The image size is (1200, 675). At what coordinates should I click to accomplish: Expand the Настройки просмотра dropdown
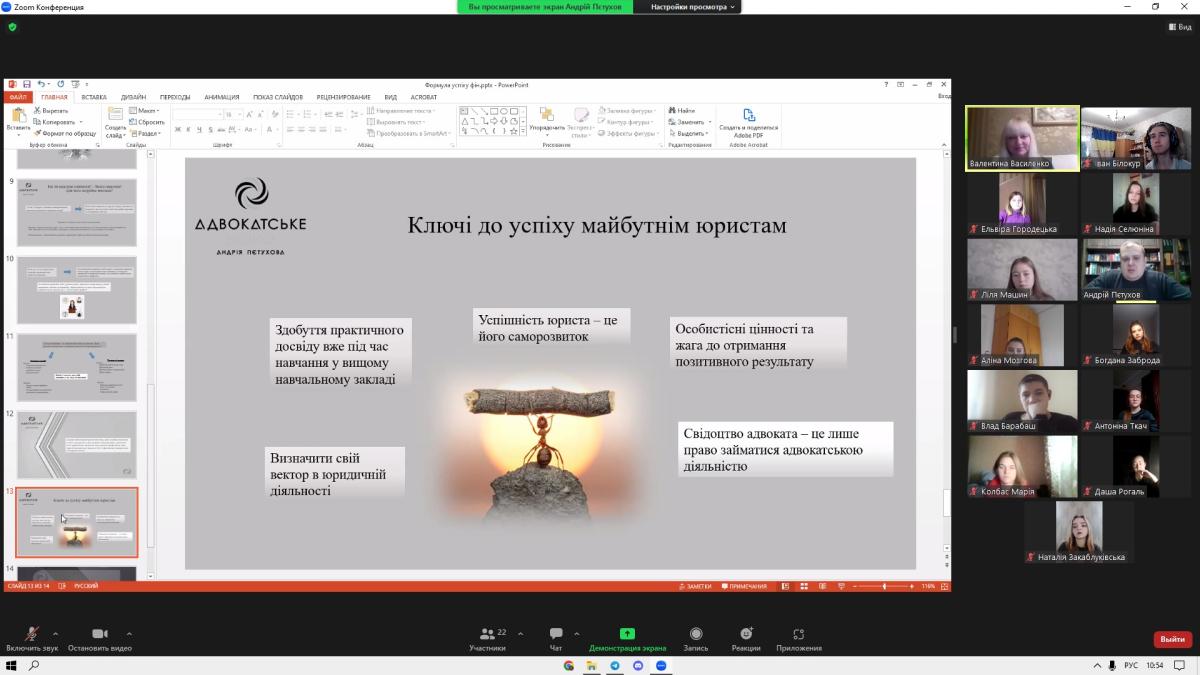pos(692,7)
